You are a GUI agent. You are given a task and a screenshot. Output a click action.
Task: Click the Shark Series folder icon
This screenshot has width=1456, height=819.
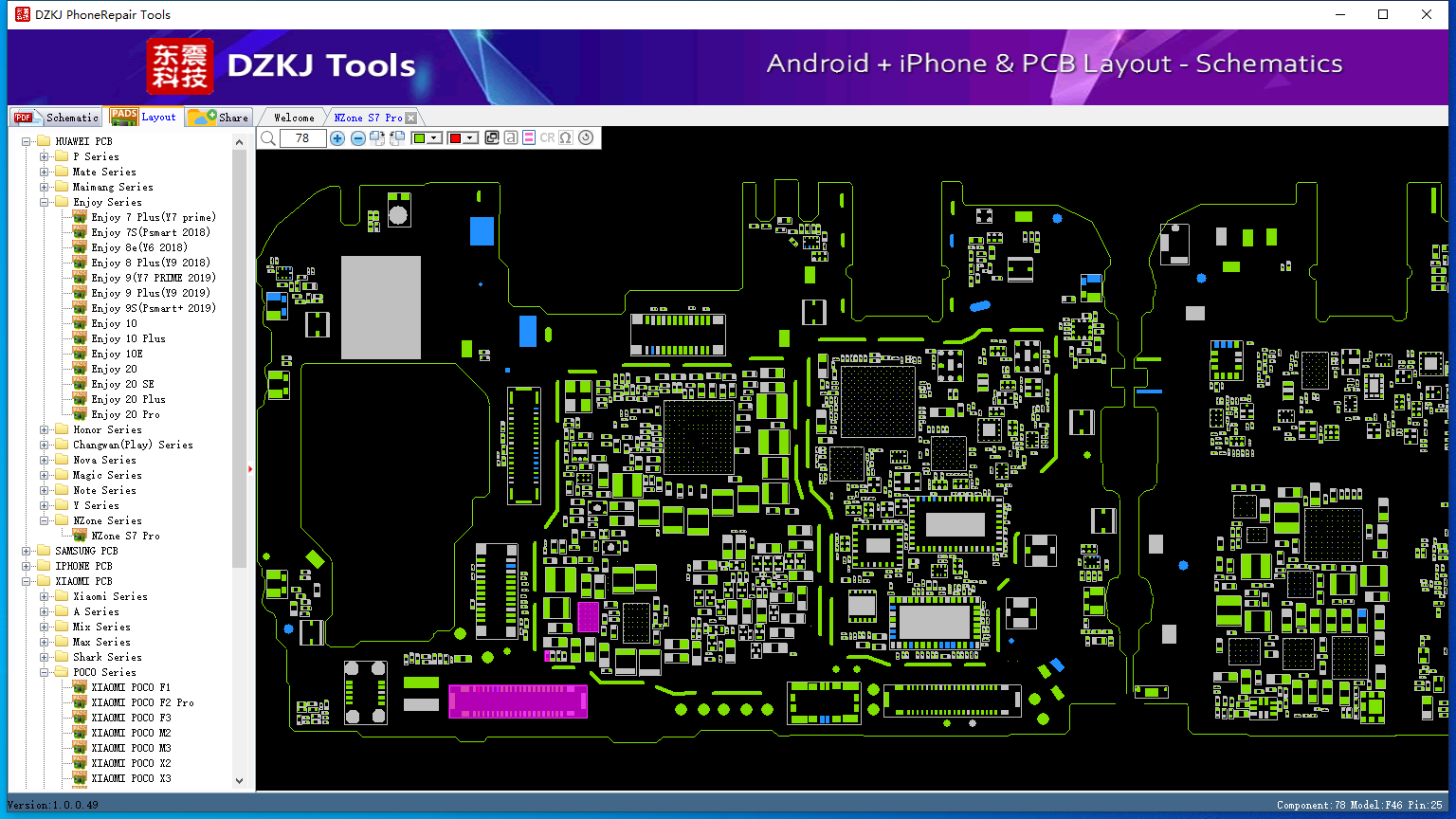pos(62,657)
